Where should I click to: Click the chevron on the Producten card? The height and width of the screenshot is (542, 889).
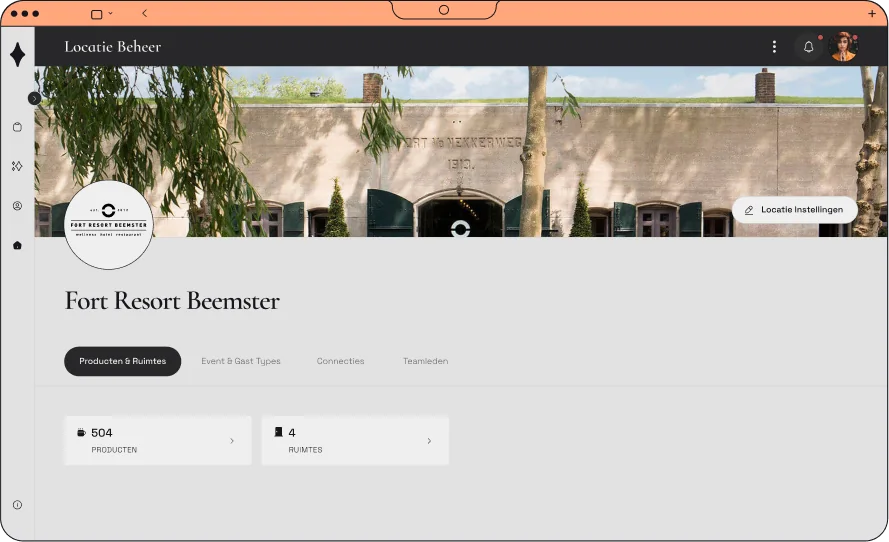[232, 441]
